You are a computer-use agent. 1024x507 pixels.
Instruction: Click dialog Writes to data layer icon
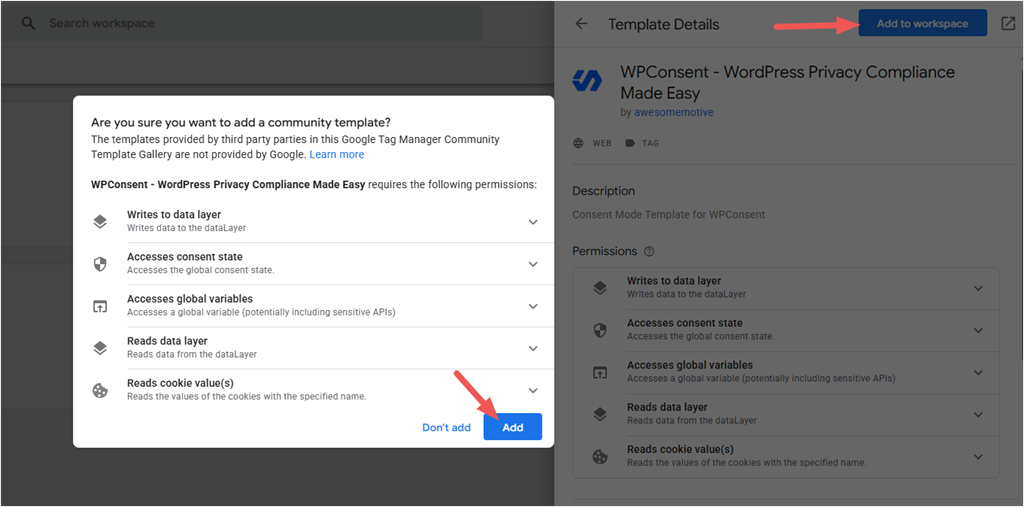[x=100, y=222]
